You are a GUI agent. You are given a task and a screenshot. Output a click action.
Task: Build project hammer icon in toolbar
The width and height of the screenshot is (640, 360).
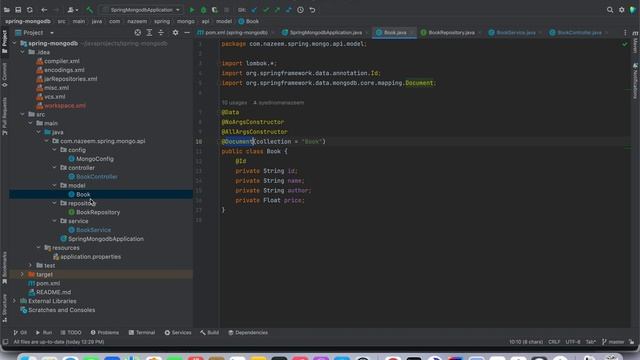(x=89, y=10)
